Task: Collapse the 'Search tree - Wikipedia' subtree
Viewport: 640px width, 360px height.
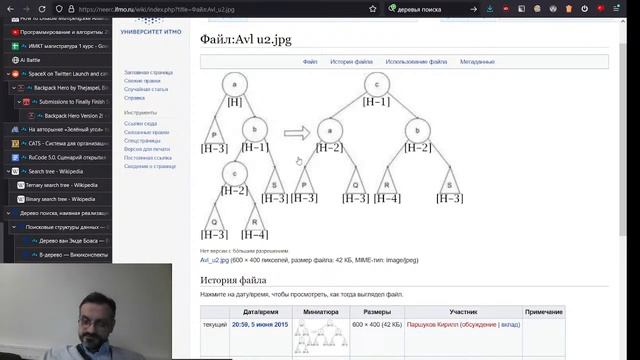Action: [8, 171]
